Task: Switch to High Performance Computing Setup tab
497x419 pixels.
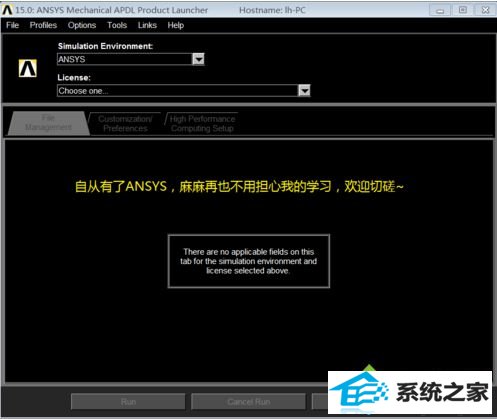Action: [x=202, y=124]
